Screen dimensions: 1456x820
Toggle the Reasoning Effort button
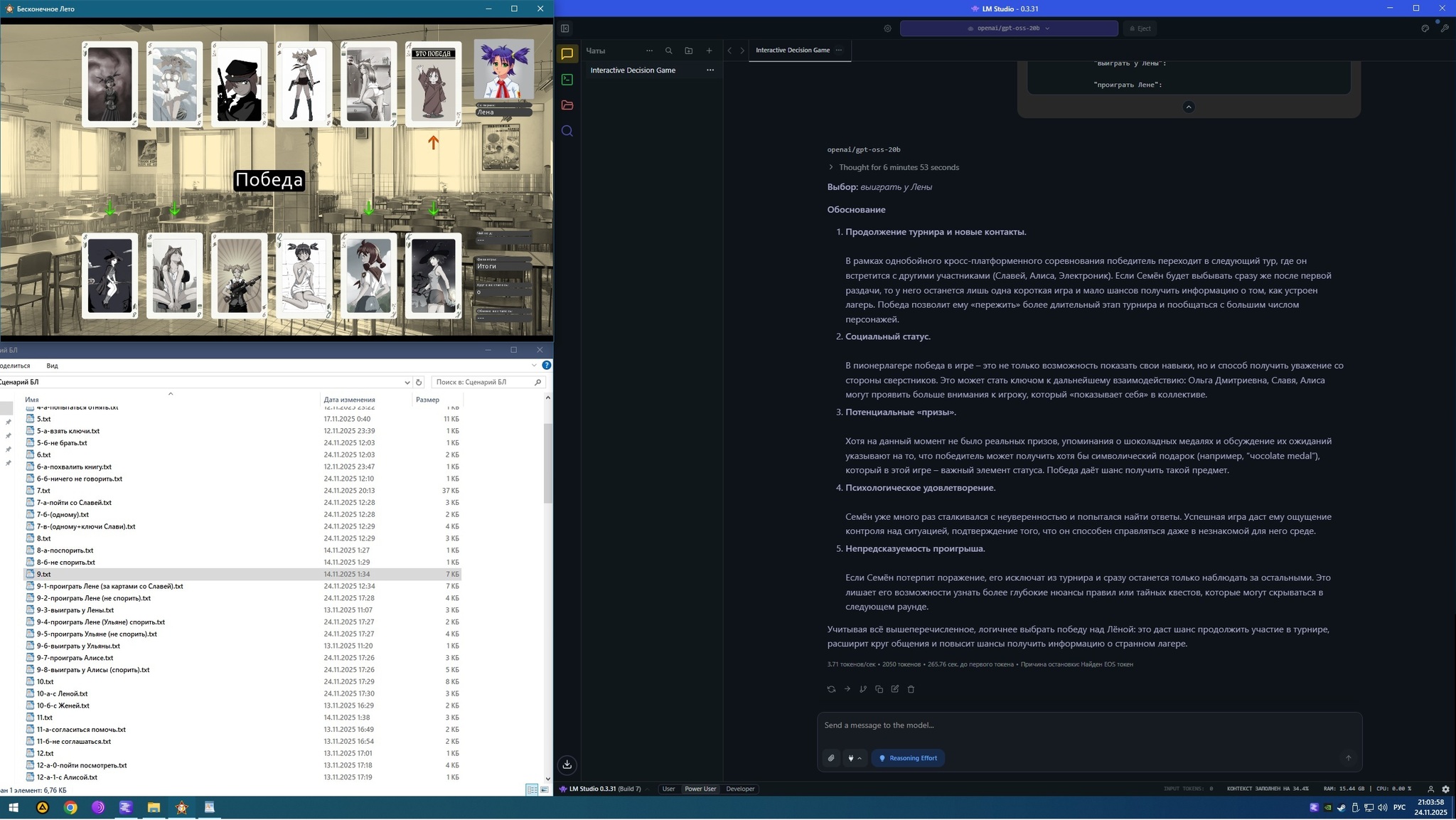point(908,758)
